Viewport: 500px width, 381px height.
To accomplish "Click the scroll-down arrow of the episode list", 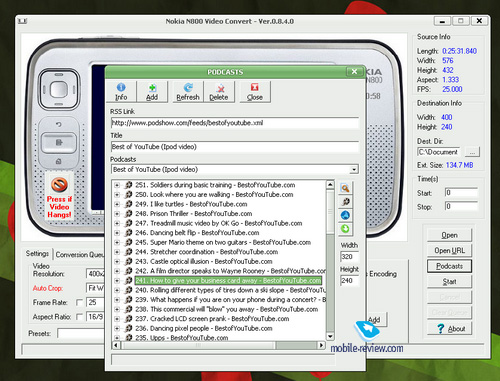I will point(330,336).
